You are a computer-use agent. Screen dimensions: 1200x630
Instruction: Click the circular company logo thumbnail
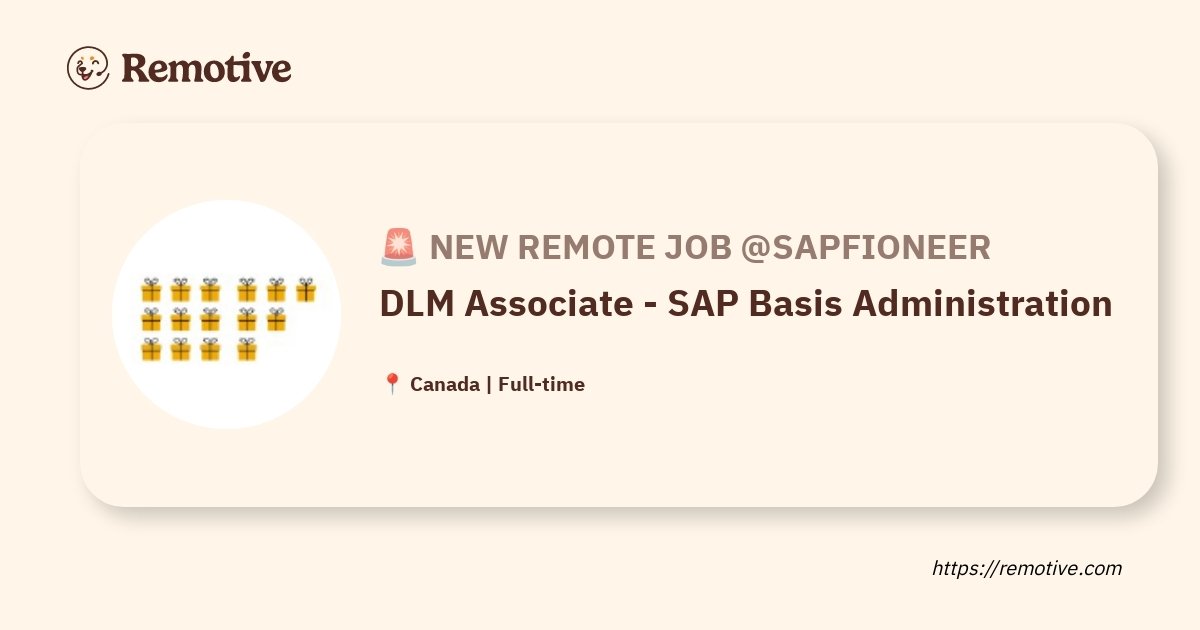(x=227, y=315)
